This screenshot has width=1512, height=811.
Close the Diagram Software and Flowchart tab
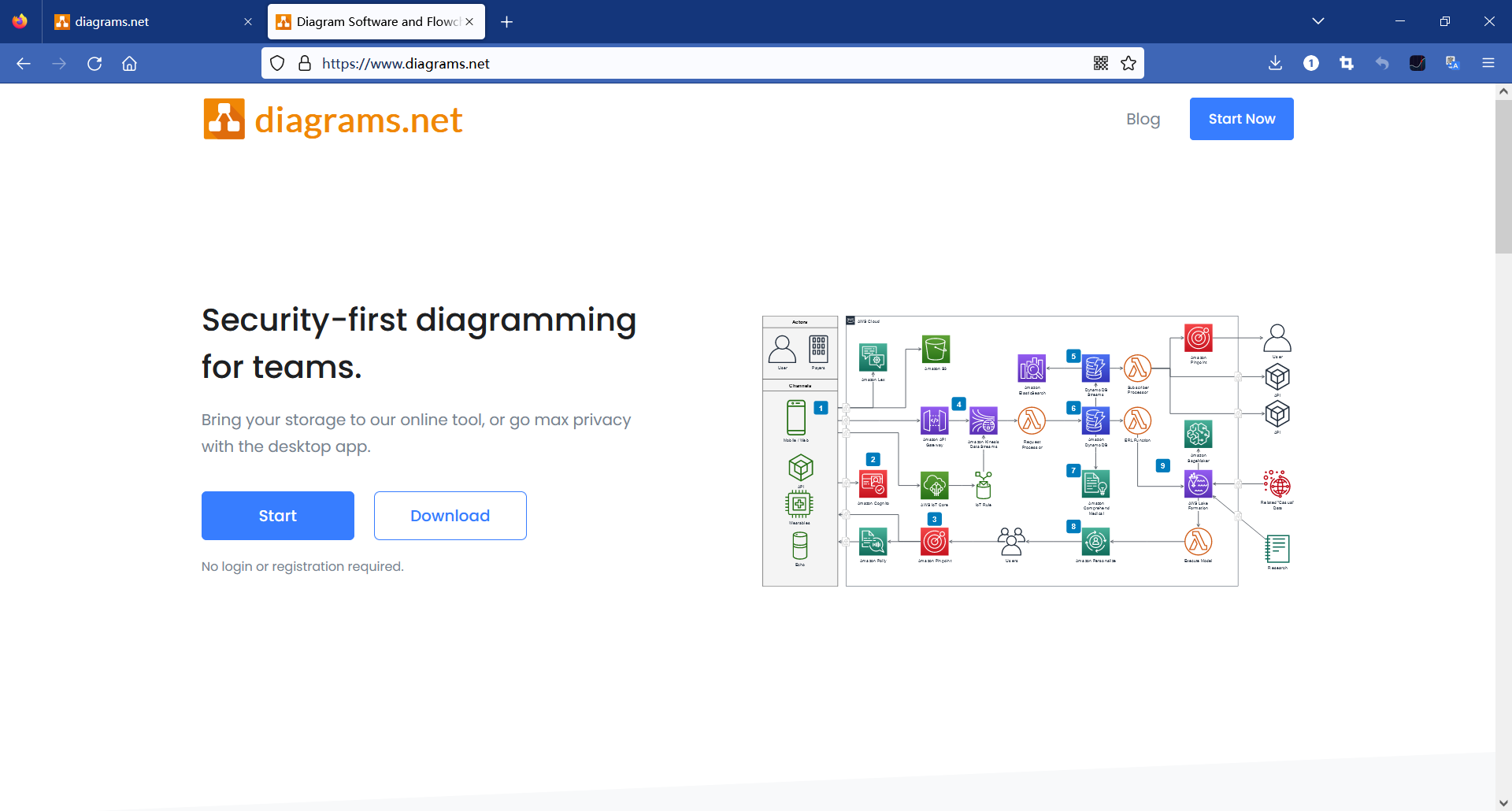click(469, 22)
